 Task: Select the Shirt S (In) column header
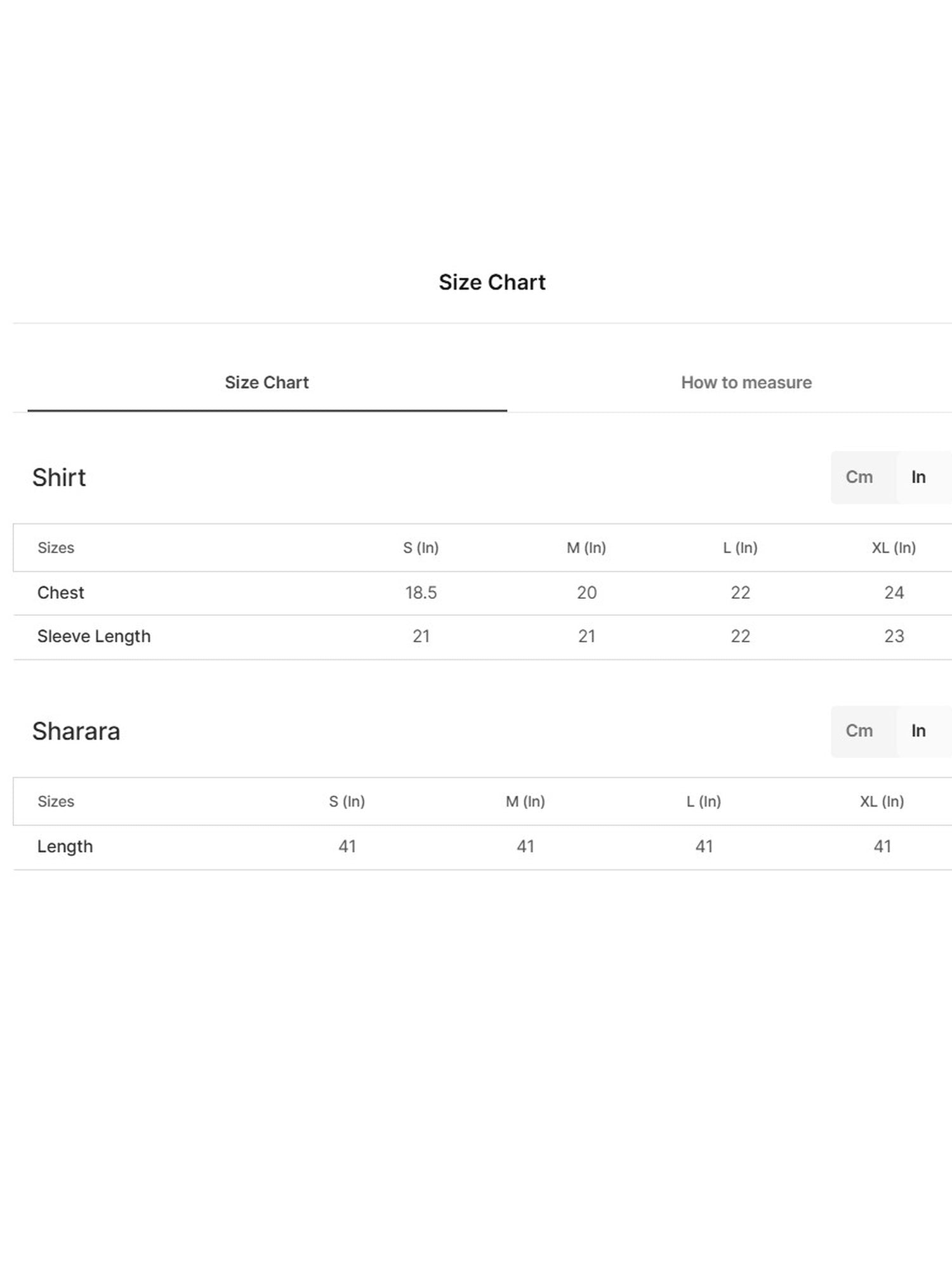click(x=421, y=547)
